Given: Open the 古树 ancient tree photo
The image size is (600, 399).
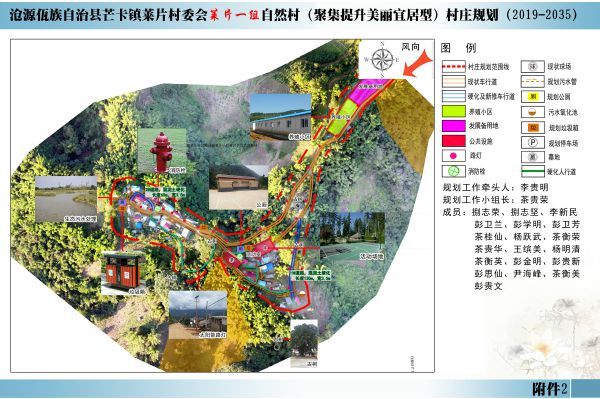Looking at the screenshot, I should point(304,344).
